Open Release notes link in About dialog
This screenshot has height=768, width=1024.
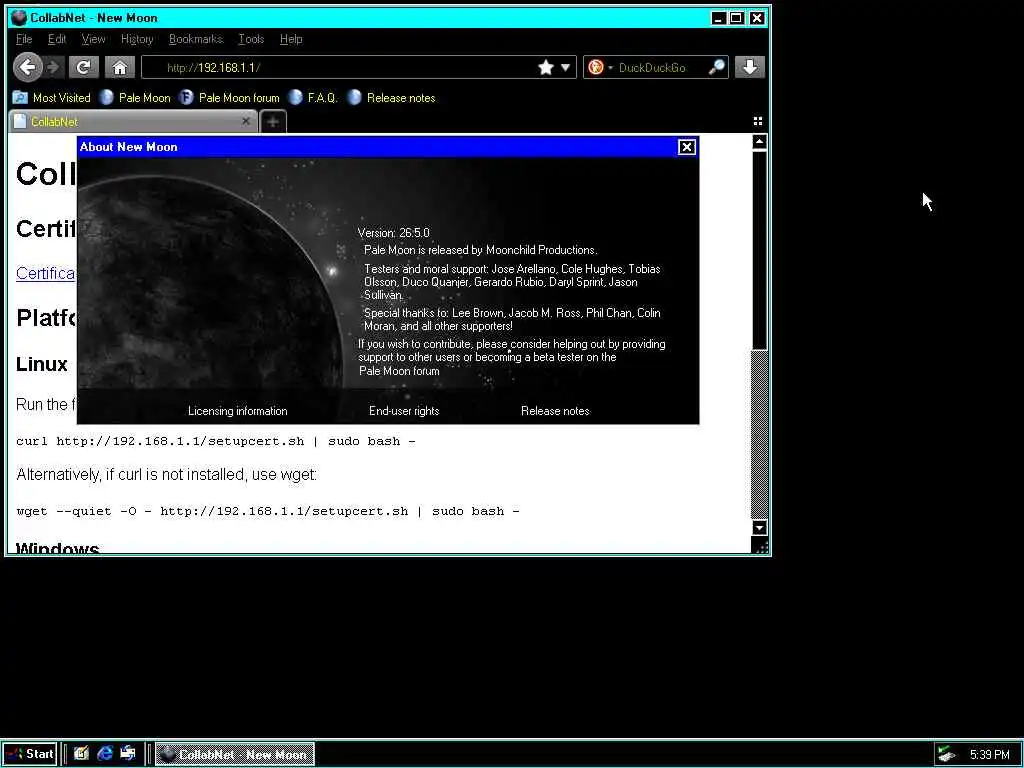coord(555,411)
